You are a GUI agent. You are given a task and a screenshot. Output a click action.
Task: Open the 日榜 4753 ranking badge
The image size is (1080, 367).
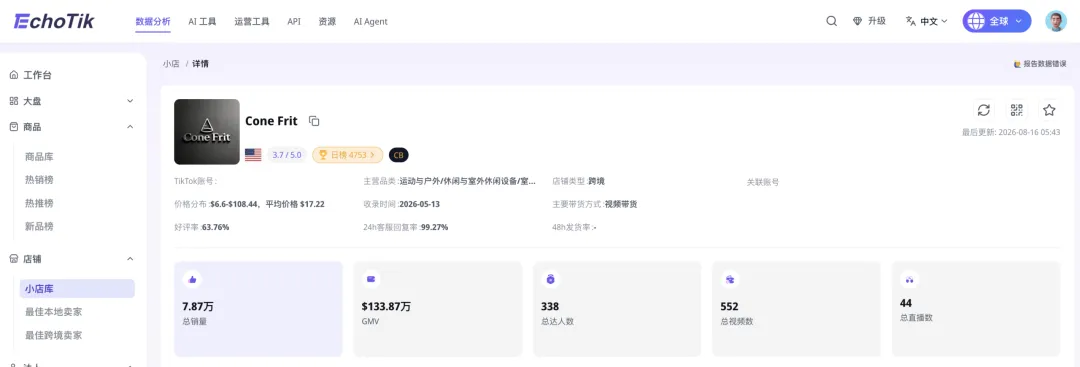coord(348,155)
